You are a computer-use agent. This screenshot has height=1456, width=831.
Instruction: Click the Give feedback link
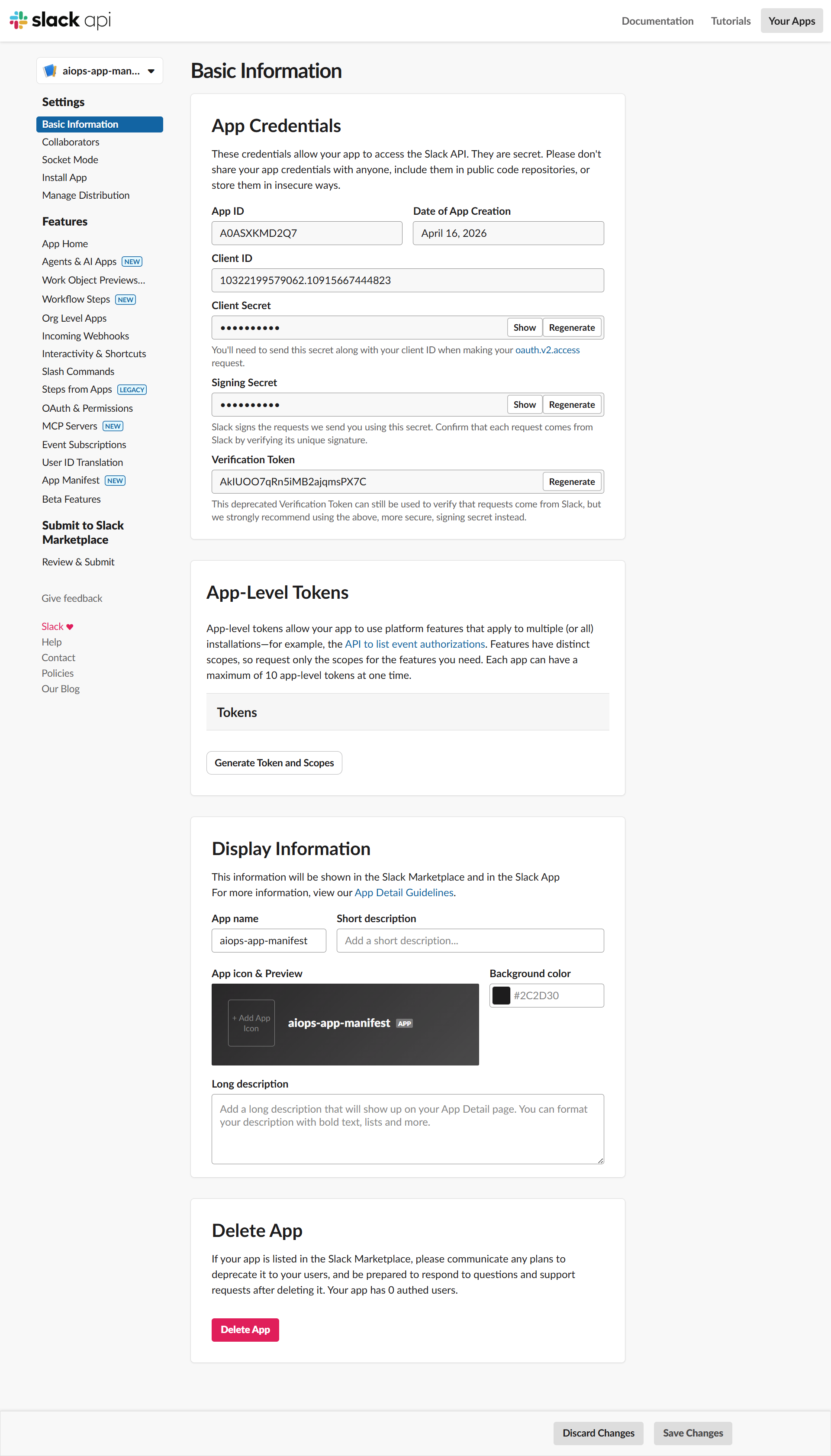click(x=72, y=598)
